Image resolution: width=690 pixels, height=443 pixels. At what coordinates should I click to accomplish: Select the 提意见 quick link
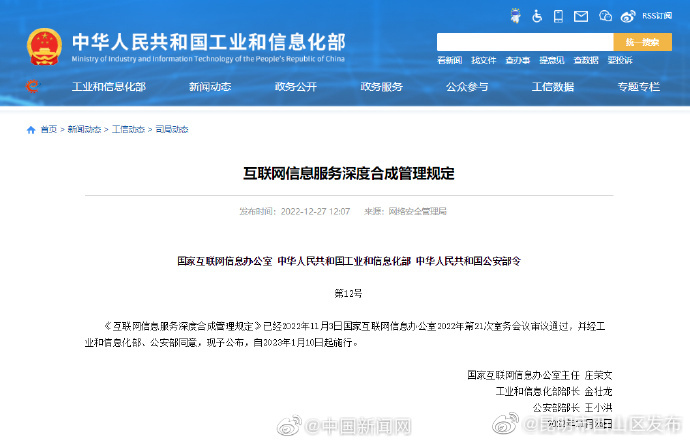552,60
